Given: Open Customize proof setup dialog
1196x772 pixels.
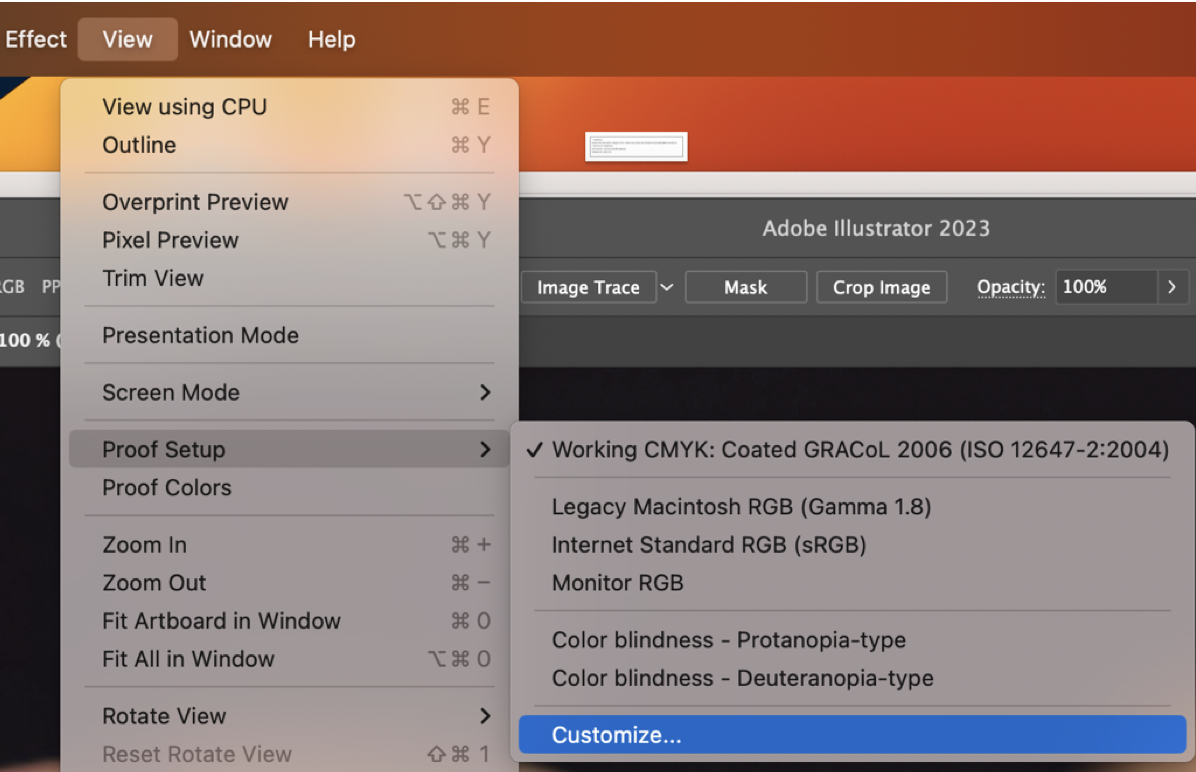Looking at the screenshot, I should (852, 735).
